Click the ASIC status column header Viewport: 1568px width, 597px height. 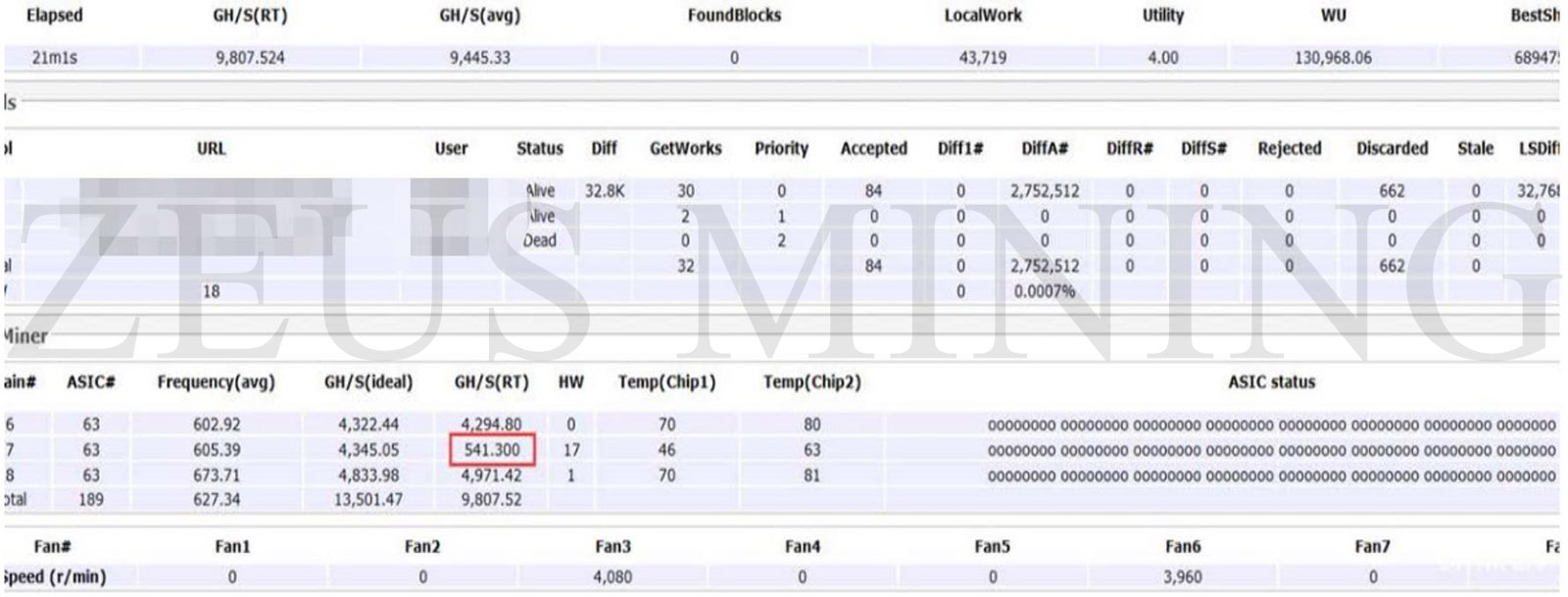tap(1271, 382)
